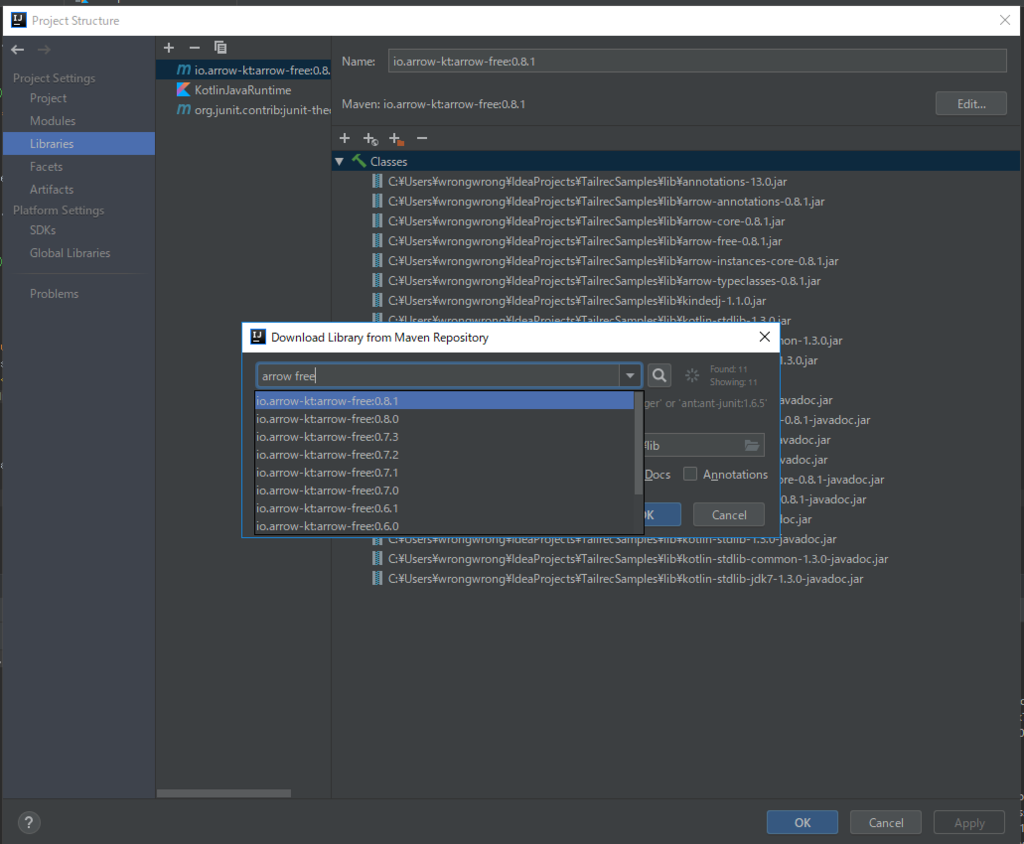Click the suggestion list scrollbar
The height and width of the screenshot is (844, 1024).
point(639,444)
